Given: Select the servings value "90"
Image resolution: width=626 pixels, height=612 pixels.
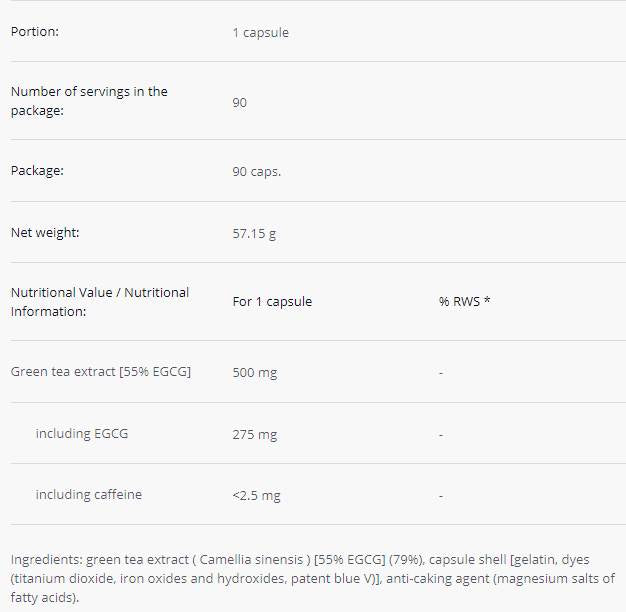Looking at the screenshot, I should [240, 102].
